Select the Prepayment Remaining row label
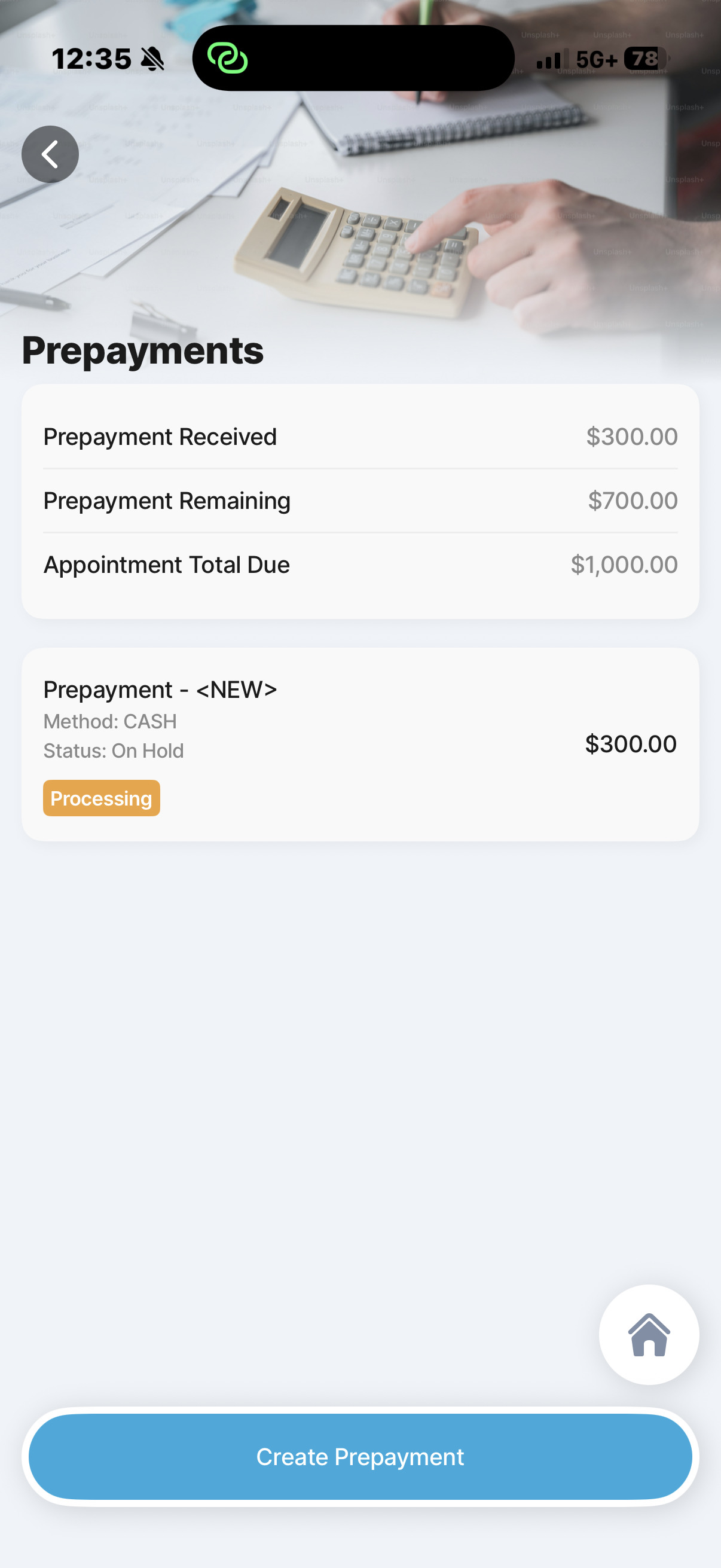 pos(167,501)
